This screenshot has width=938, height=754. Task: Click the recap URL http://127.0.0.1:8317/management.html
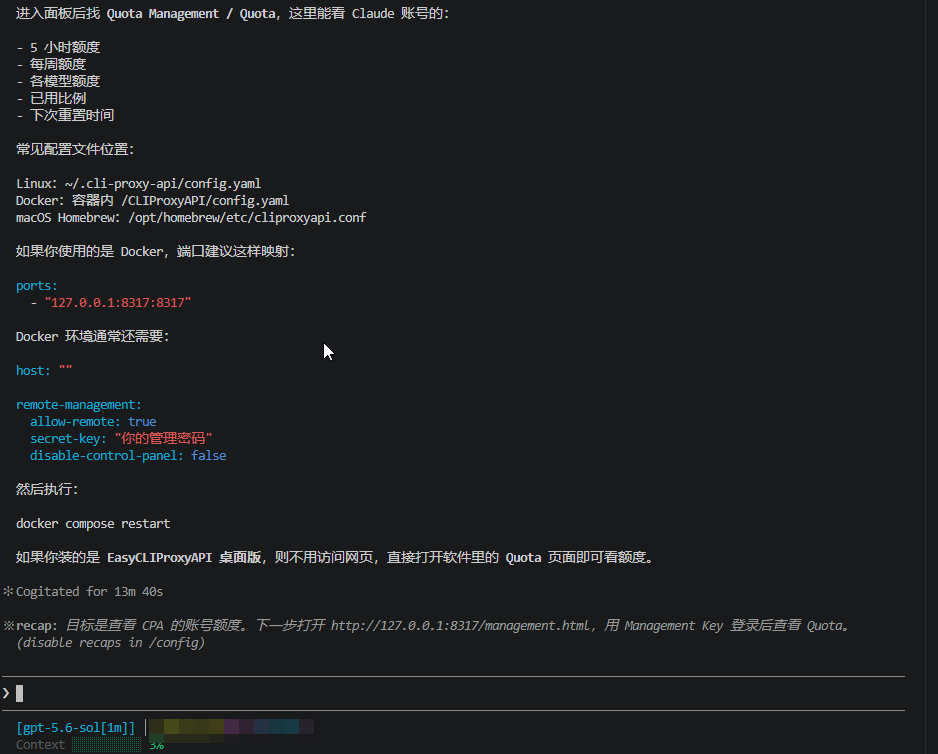461,625
